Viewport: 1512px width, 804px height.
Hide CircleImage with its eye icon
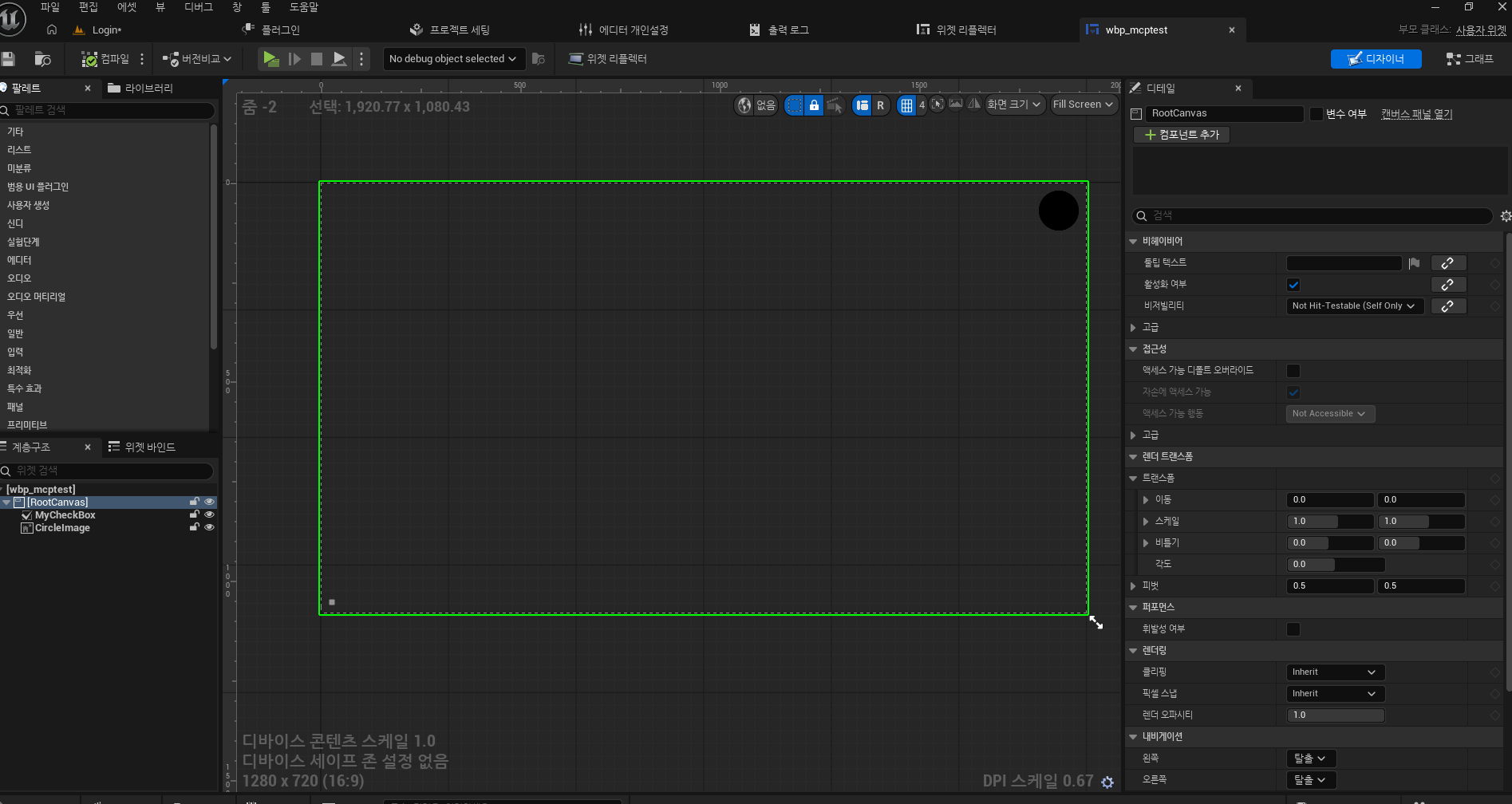[210, 527]
